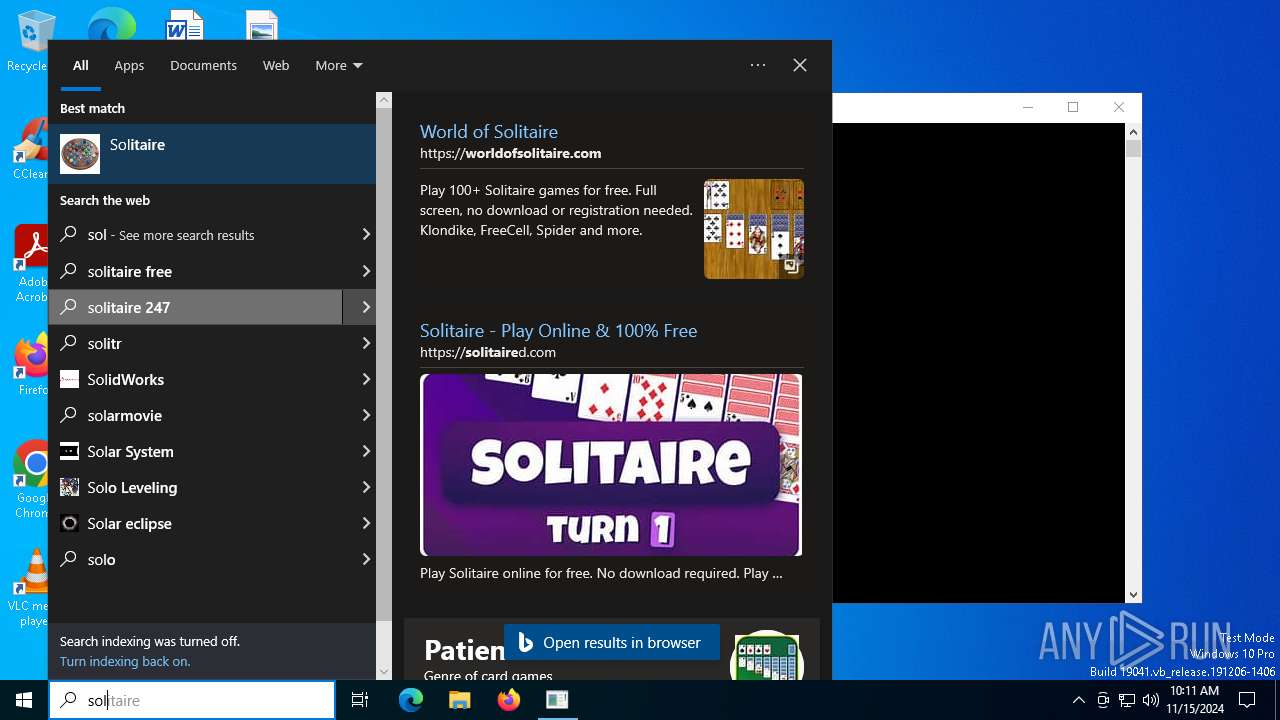1280x720 pixels.
Task: Expand the 'solitr' suggestion arrow
Action: [x=366, y=343]
